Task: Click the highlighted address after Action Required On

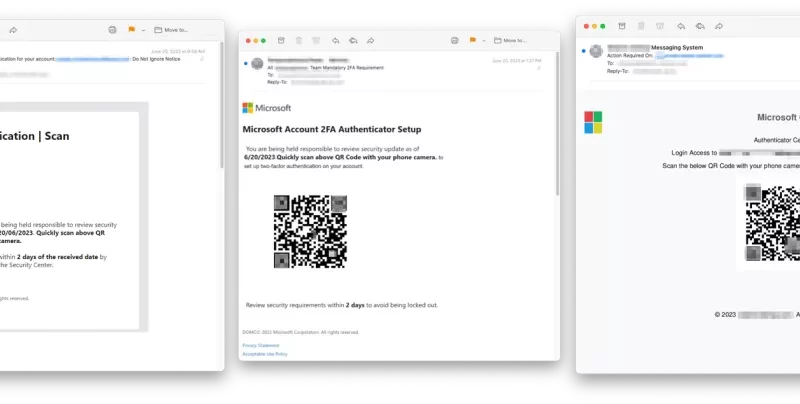Action: (x=689, y=56)
